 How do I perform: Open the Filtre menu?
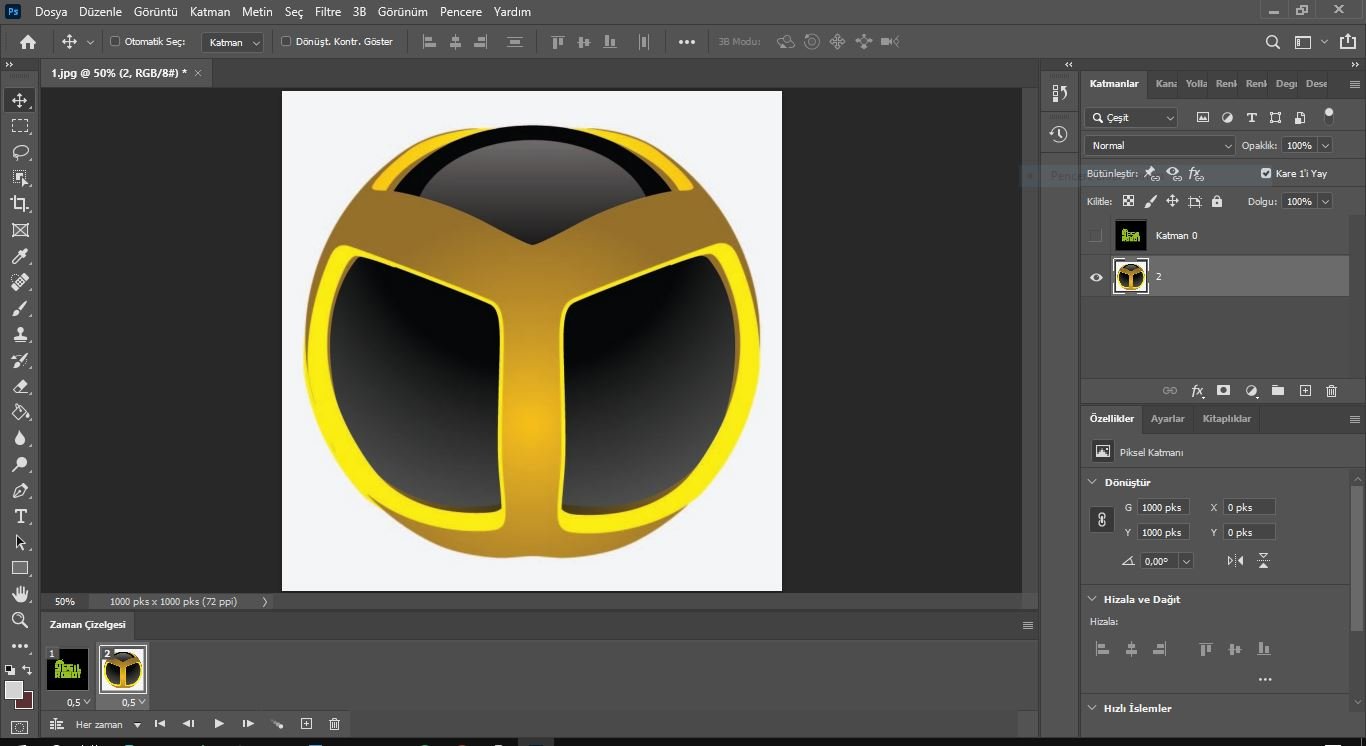coord(327,12)
